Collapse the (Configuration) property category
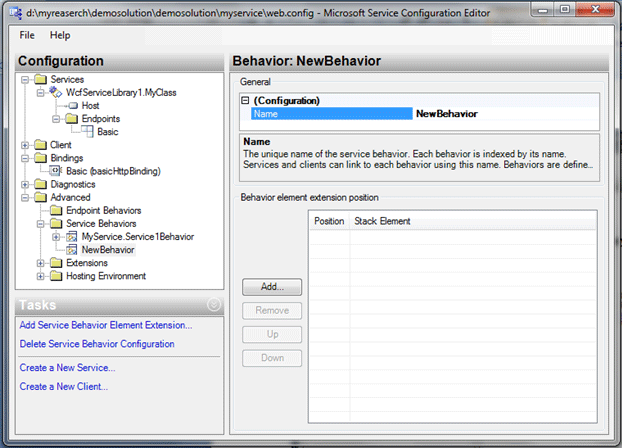The height and width of the screenshot is (448, 622). coord(246,101)
